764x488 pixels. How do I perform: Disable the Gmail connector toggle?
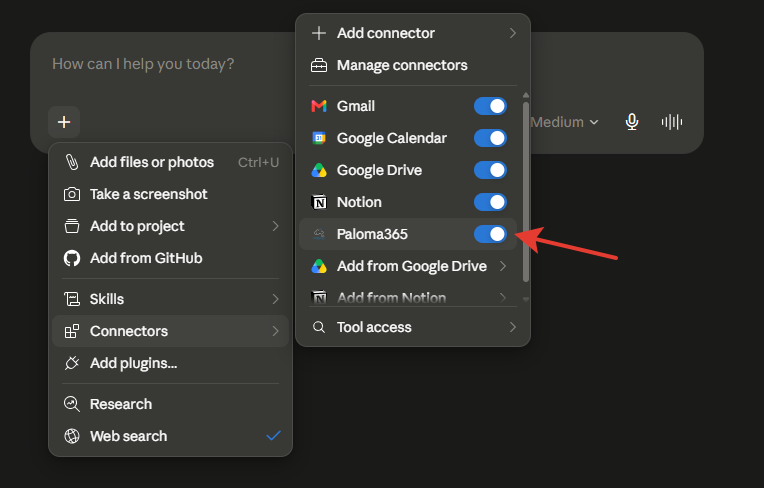point(490,106)
